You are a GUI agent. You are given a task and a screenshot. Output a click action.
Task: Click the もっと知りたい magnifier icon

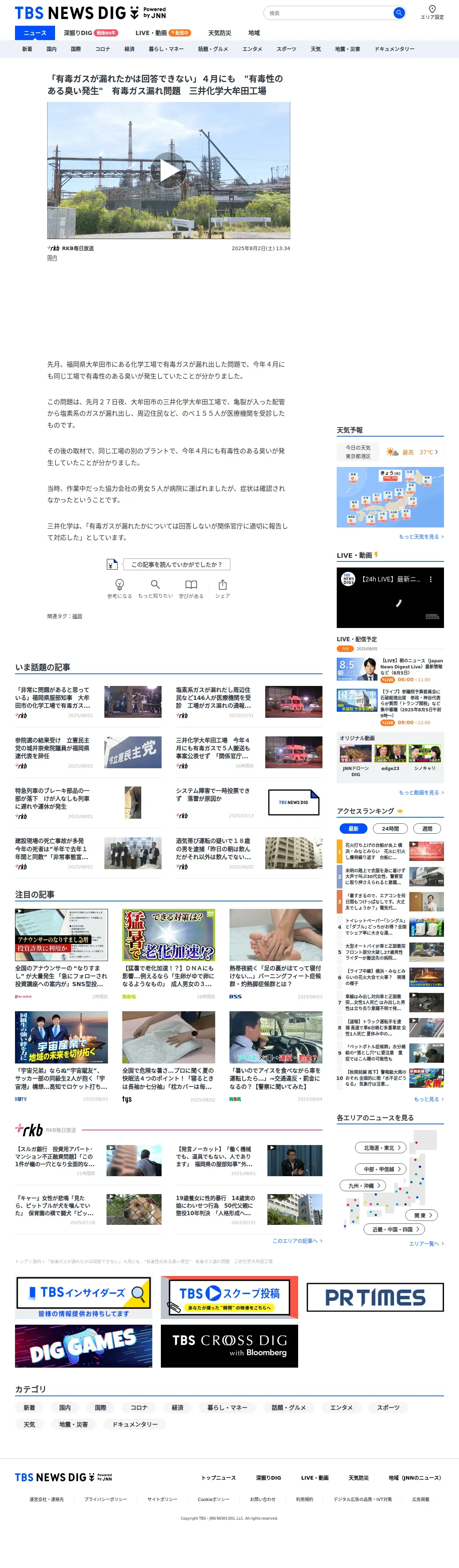coord(155,584)
